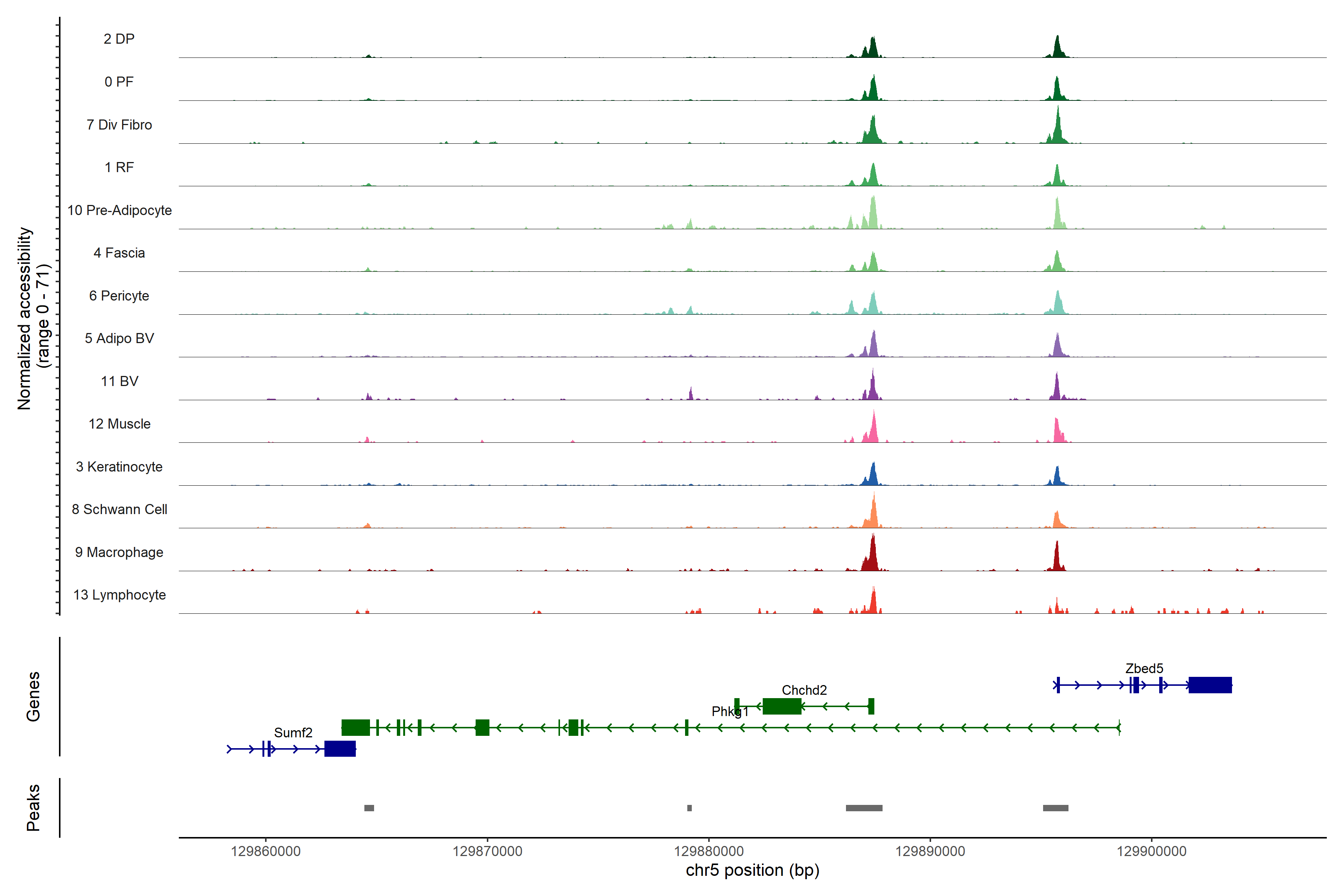Viewport: 1344px width, 896px height.
Task: Click the widest gray peak bar
Action: coord(864,808)
